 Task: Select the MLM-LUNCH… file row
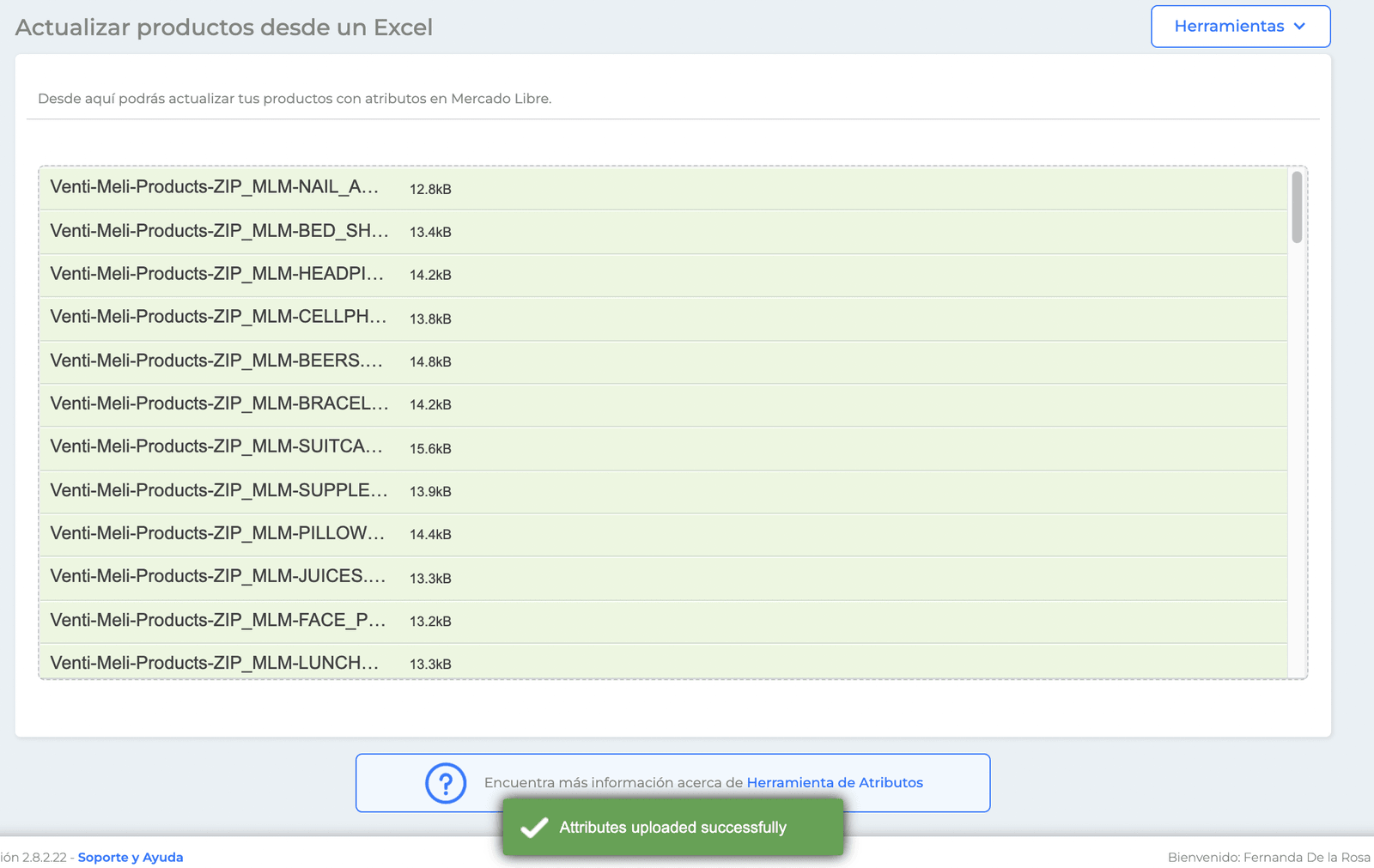663,661
